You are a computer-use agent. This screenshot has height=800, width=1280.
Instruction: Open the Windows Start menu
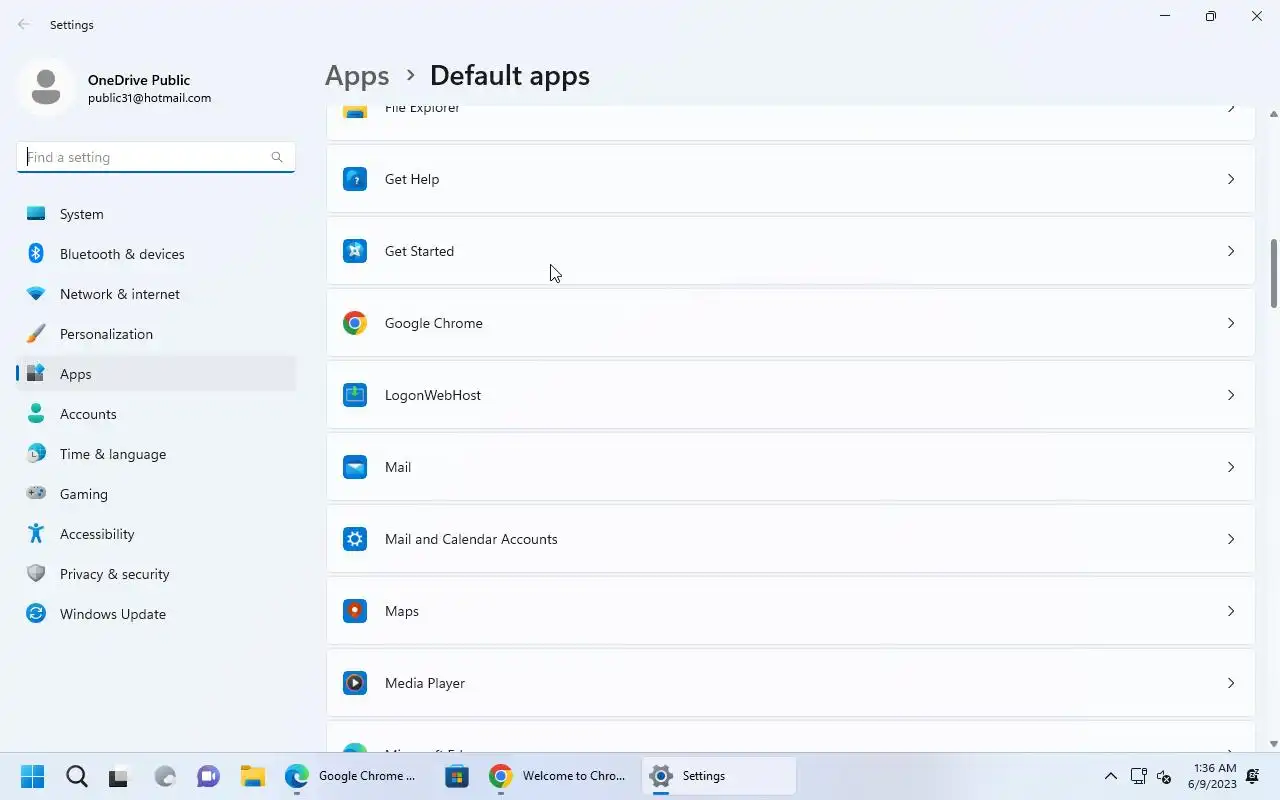[x=32, y=776]
